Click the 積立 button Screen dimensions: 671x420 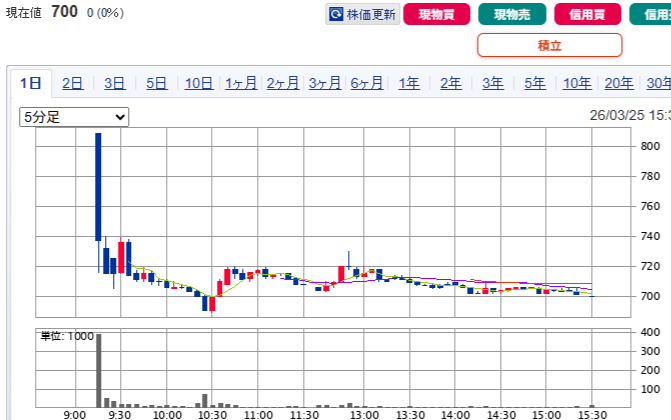click(549, 45)
